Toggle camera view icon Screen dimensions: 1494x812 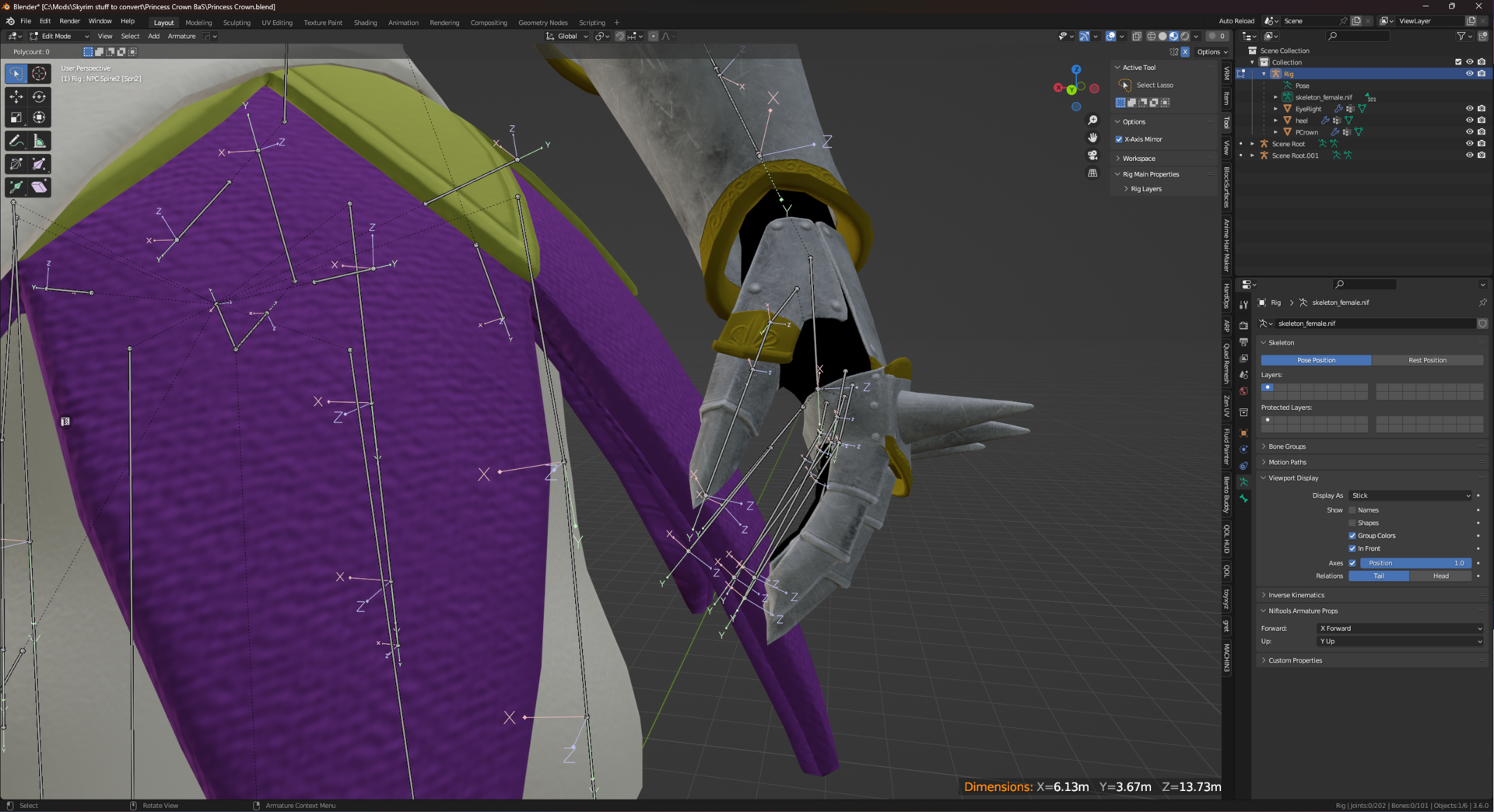point(1092,155)
